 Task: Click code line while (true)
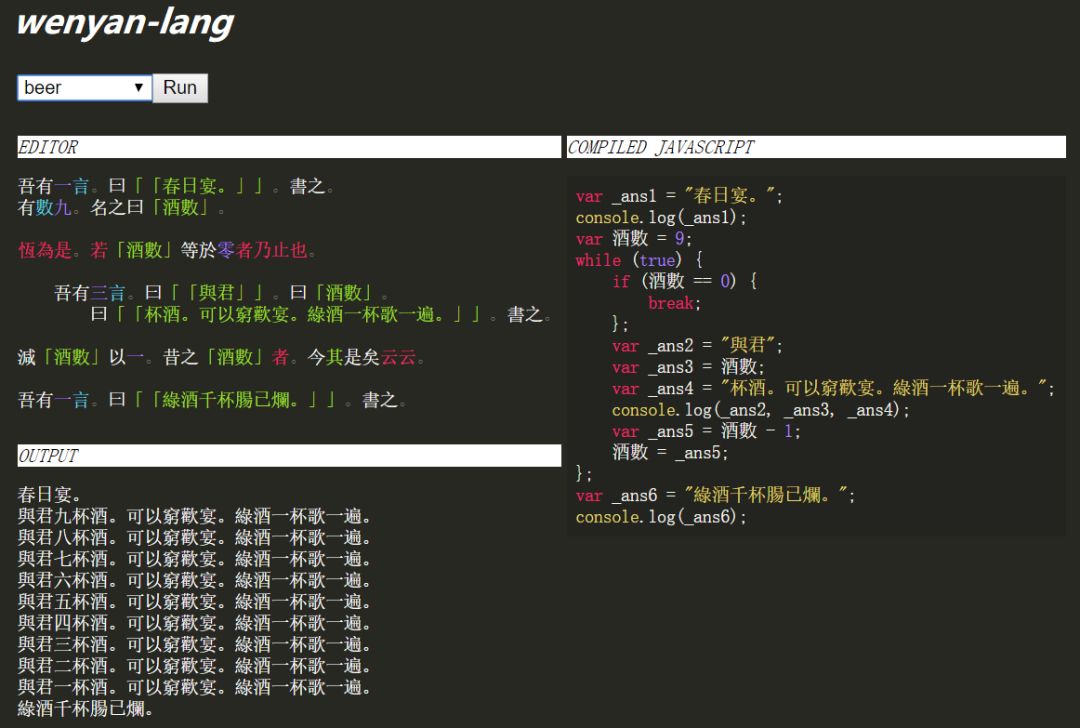pyautogui.click(x=639, y=260)
